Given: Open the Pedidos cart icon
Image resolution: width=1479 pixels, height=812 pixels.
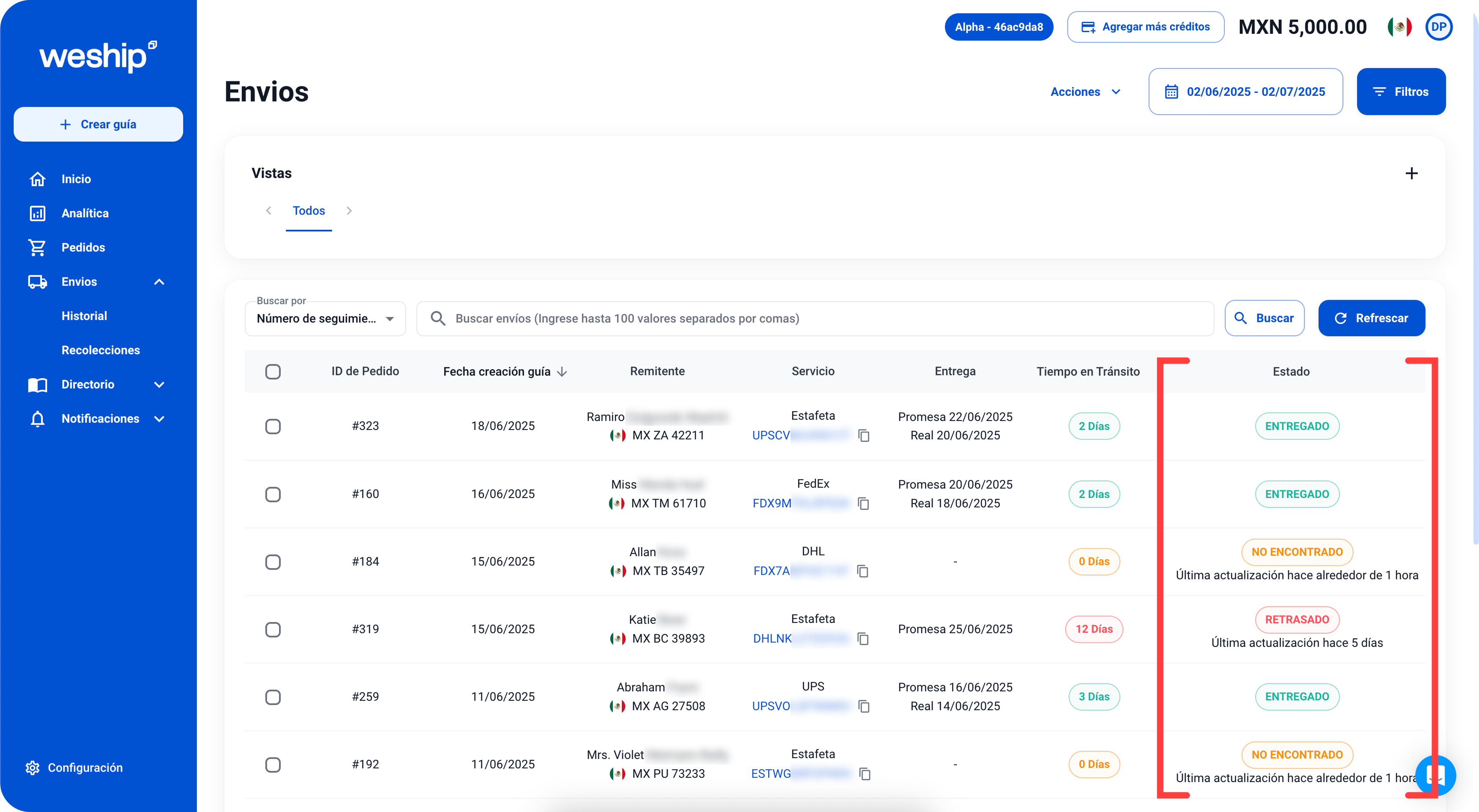Looking at the screenshot, I should pos(37,247).
